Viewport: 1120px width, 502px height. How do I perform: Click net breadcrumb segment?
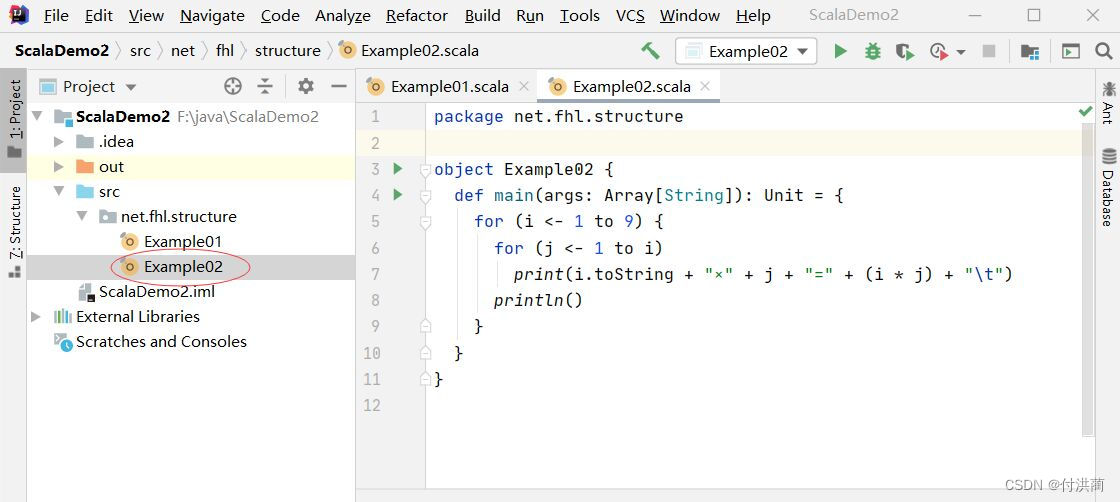click(x=183, y=51)
